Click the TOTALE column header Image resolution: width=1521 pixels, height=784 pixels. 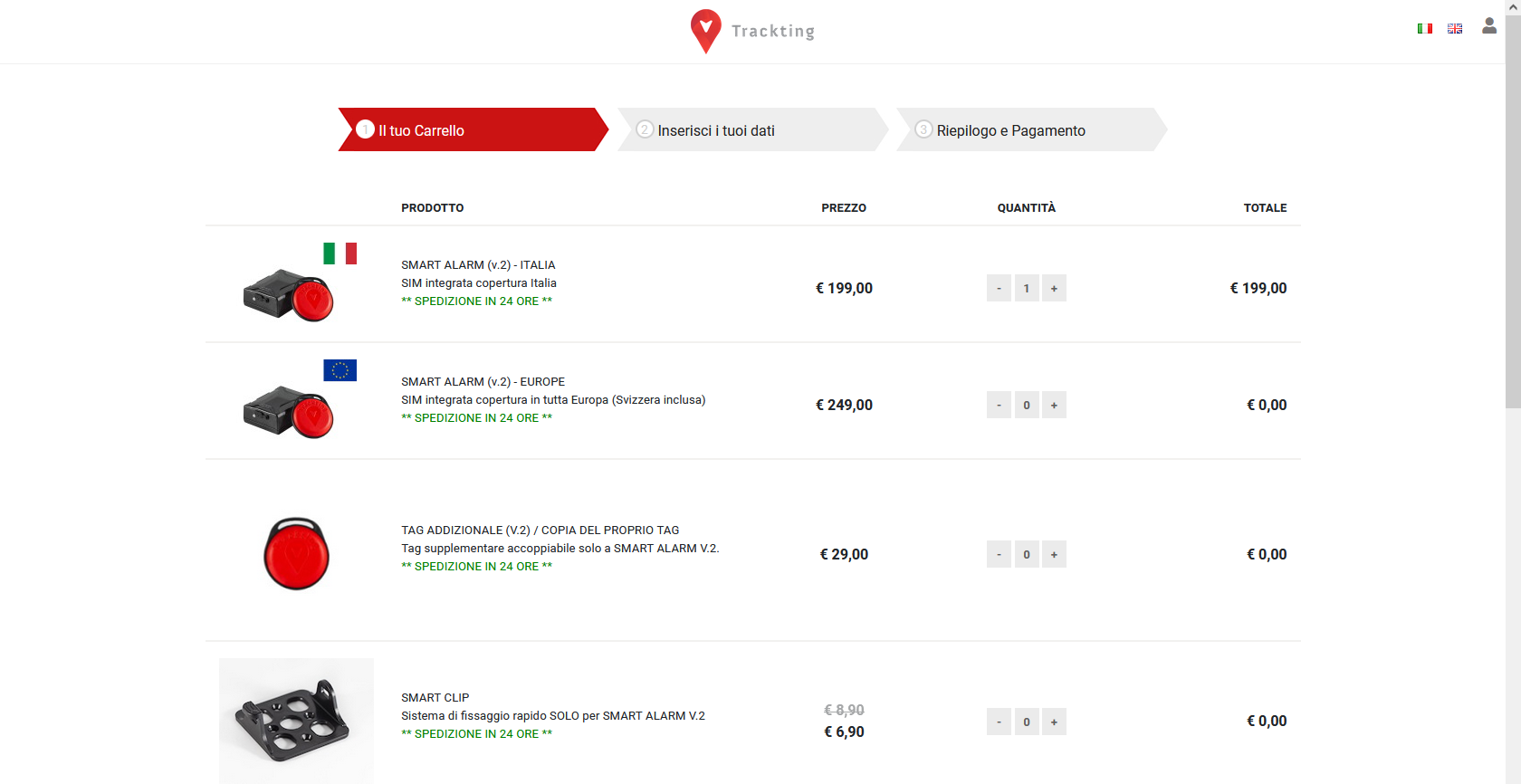pos(1265,208)
